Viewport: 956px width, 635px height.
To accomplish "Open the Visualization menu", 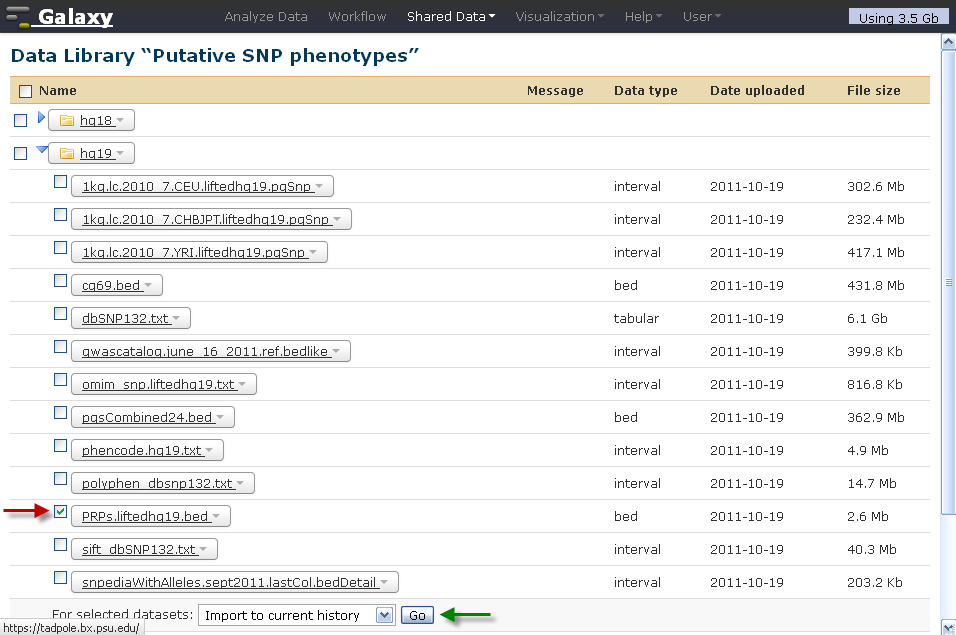I will (x=559, y=16).
